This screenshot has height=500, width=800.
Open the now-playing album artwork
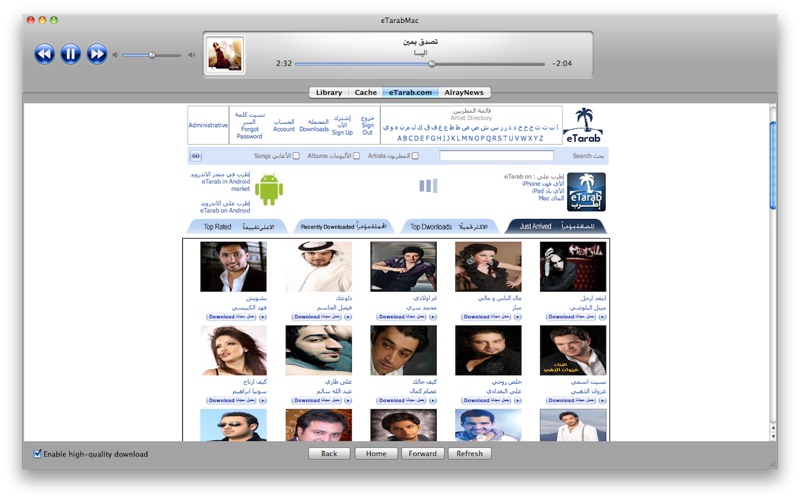click(225, 54)
